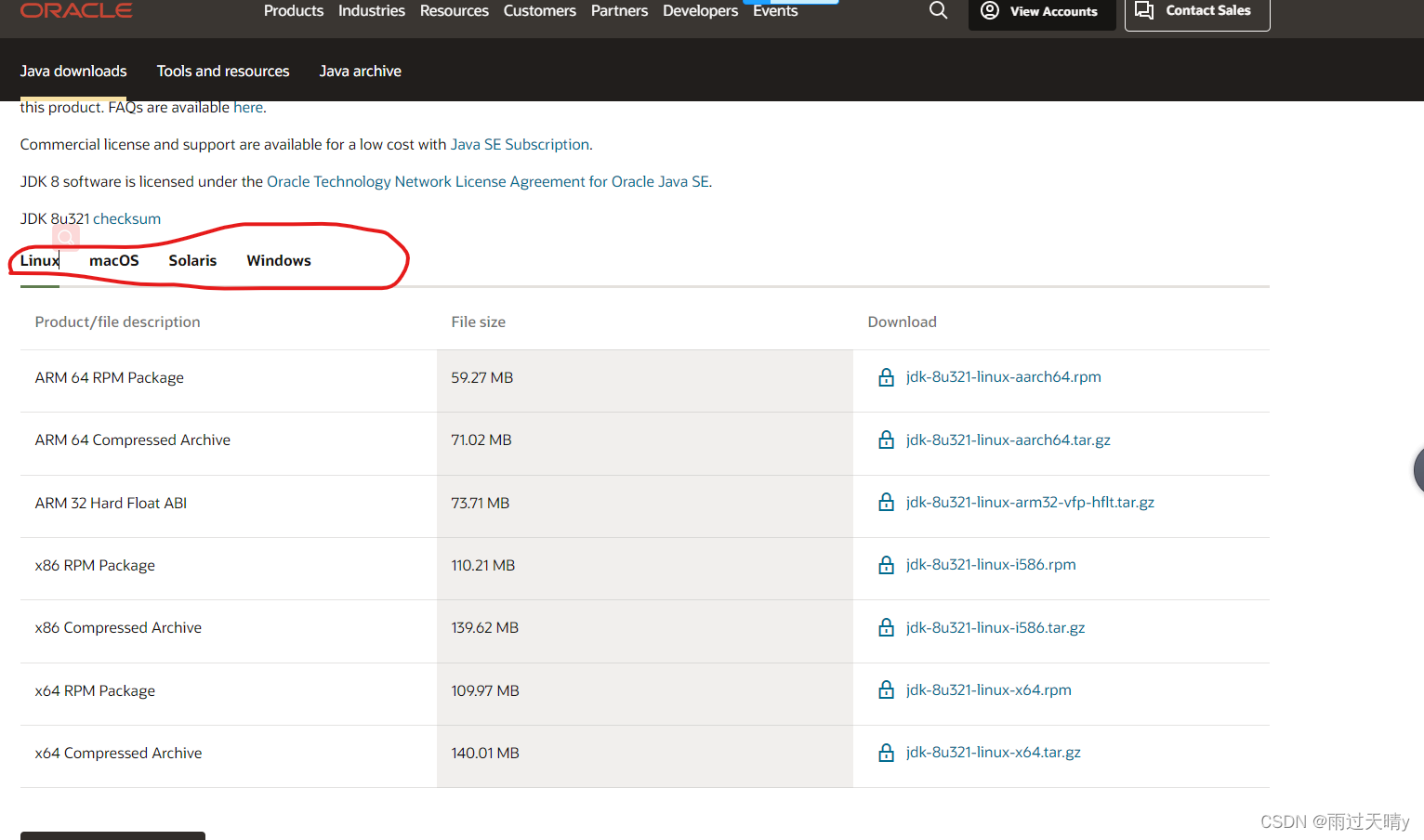Open the search magnifier icon
The height and width of the screenshot is (840, 1424).
939,10
